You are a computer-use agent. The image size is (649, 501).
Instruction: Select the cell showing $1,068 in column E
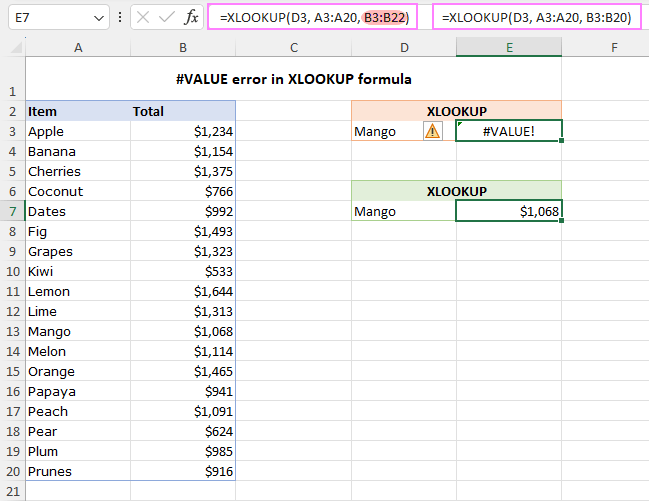508,211
